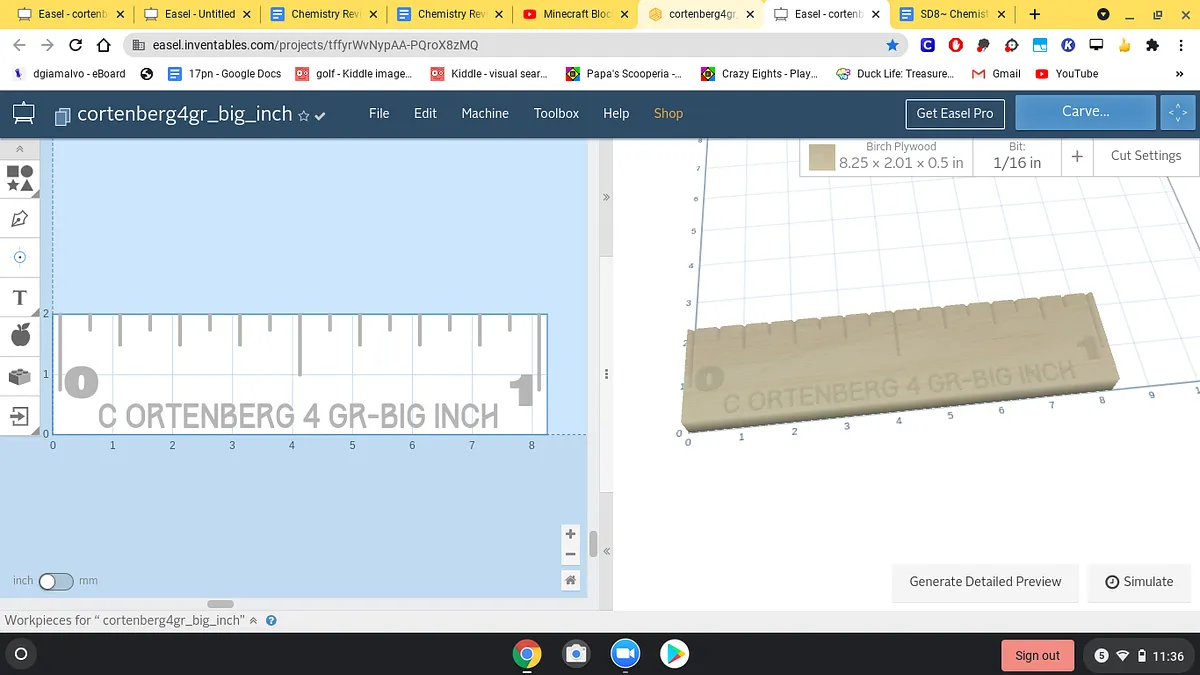Image resolution: width=1200 pixels, height=675 pixels.
Task: Expand the Workpieces panel chevron
Action: [x=253, y=620]
